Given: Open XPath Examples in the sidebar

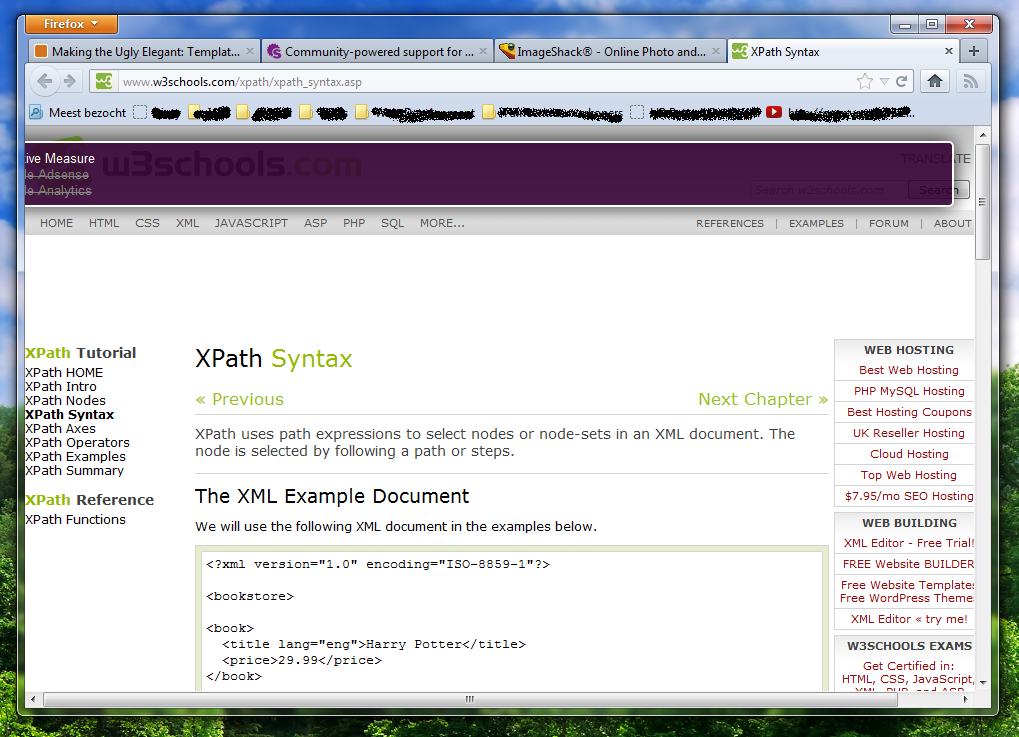Looking at the screenshot, I should click(75, 457).
